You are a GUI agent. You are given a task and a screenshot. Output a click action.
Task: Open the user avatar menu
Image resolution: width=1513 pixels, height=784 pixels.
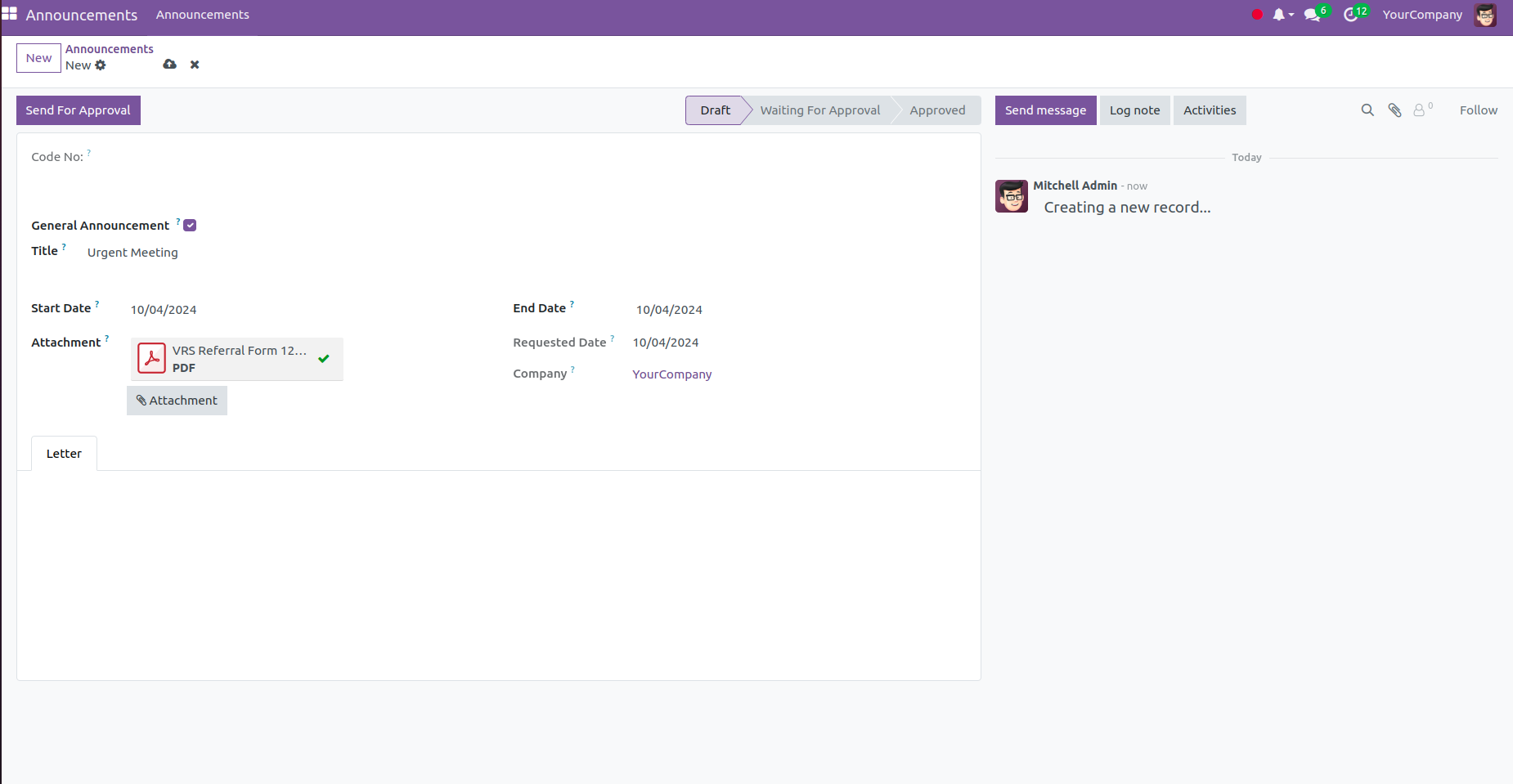pos(1484,15)
